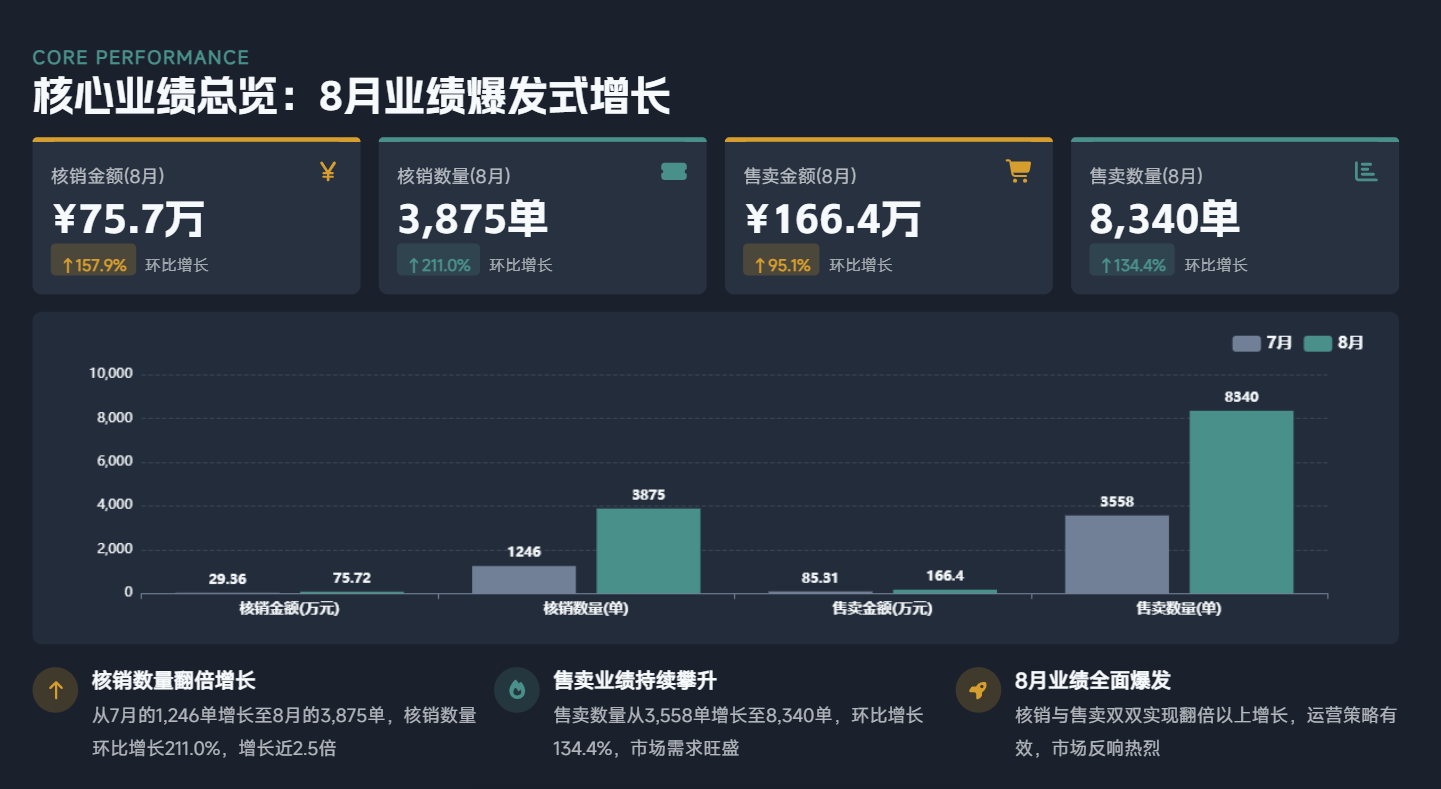
Task: Click the CORE PERFORMANCE subtitle
Action: [x=141, y=58]
